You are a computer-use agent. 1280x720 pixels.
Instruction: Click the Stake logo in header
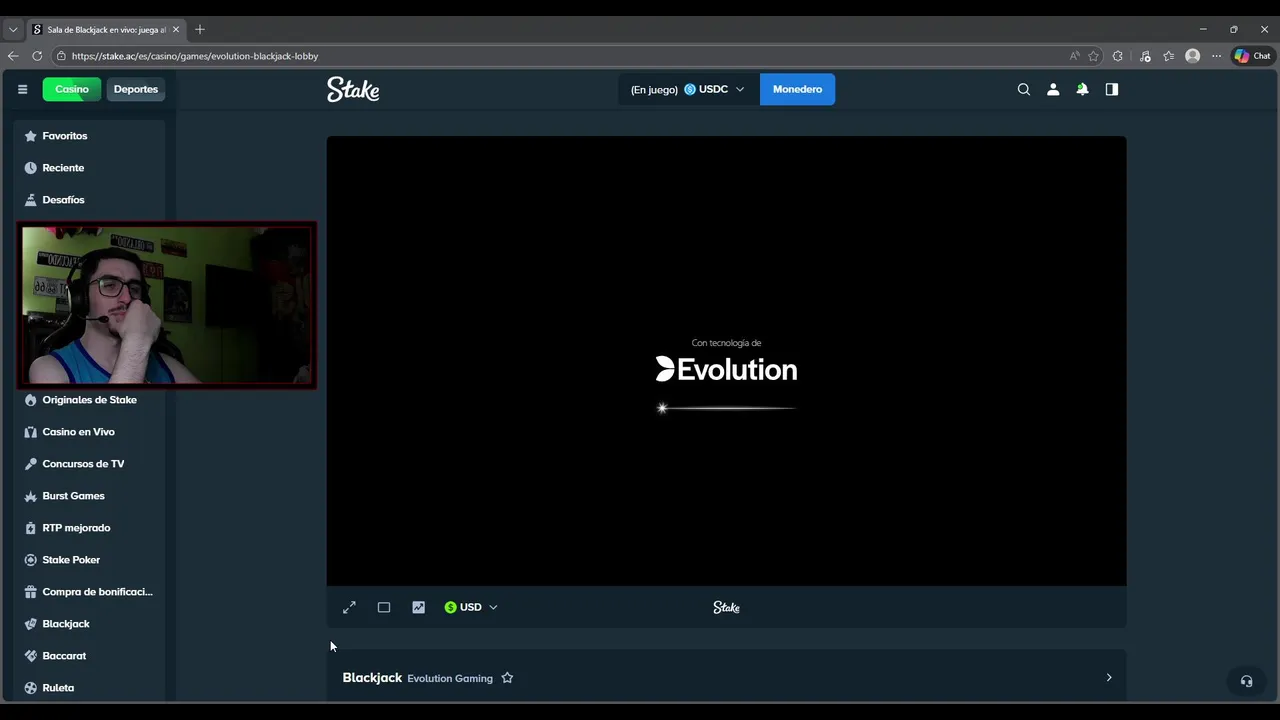tap(353, 89)
